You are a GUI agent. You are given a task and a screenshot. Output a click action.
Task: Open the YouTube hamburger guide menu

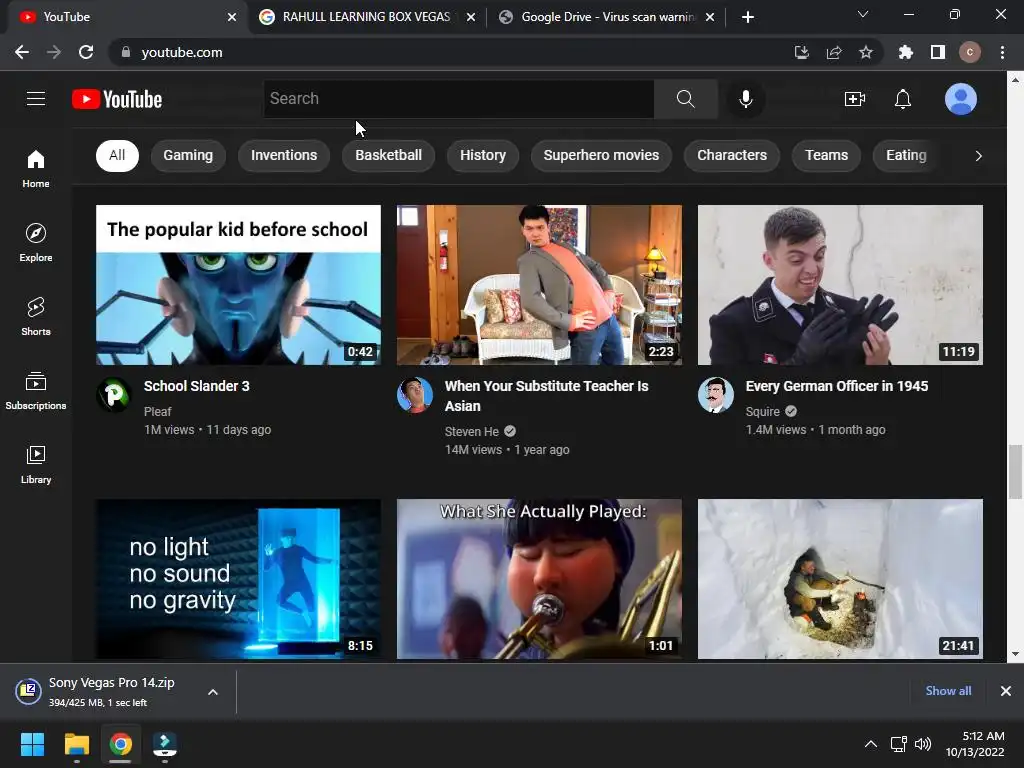pos(36,99)
